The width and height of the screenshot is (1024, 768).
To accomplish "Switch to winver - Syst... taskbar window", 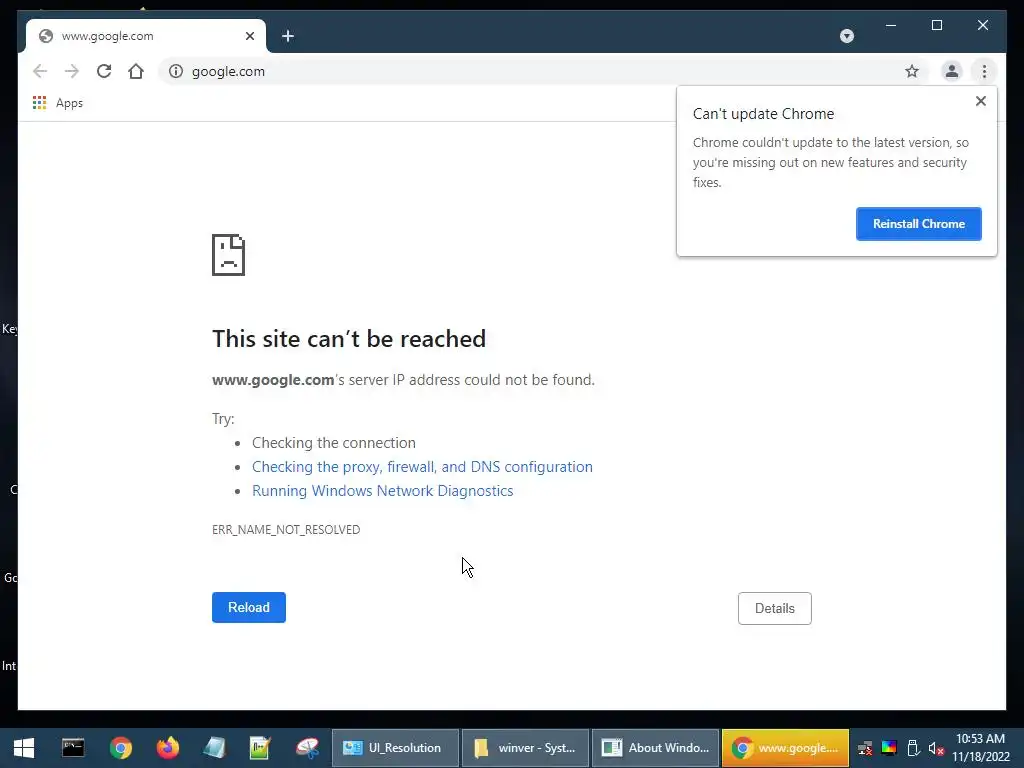I will (x=525, y=748).
